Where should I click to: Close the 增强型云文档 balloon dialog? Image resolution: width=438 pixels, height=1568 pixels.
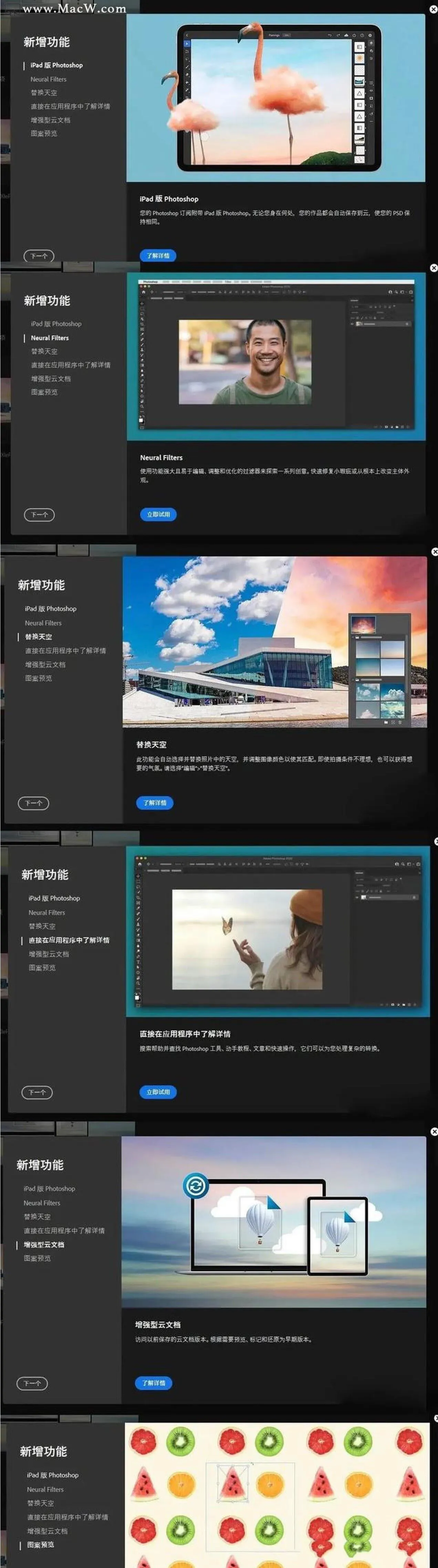[434, 1132]
